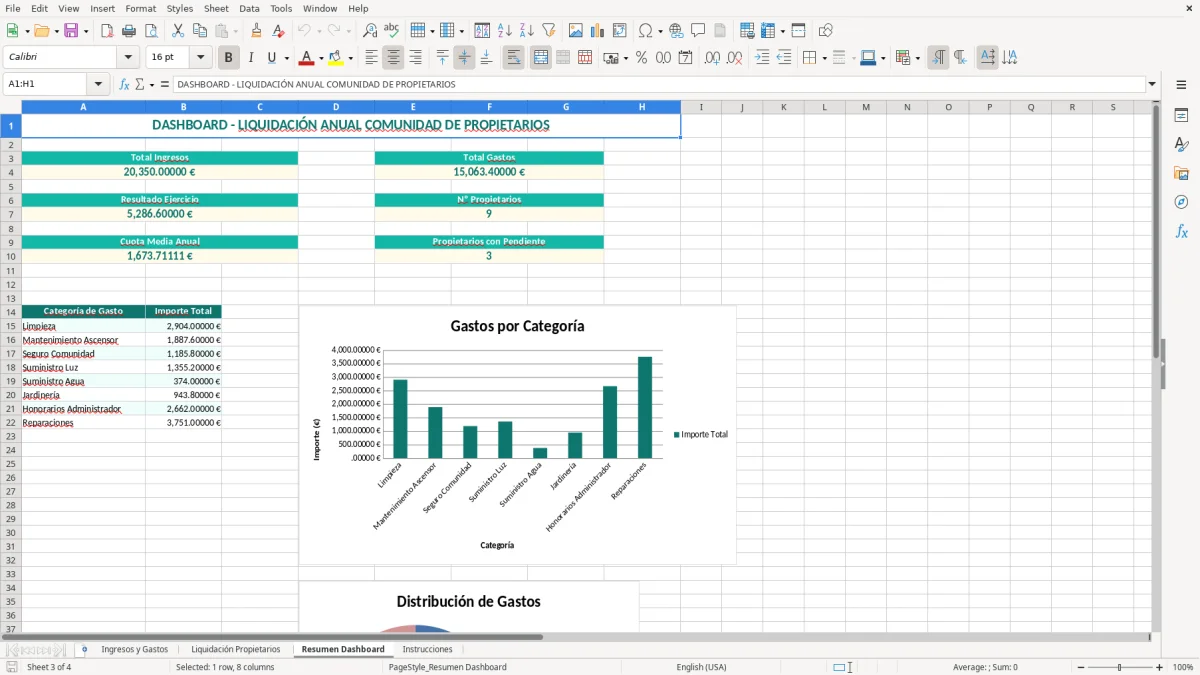Toggle Align Left

click(x=372, y=58)
